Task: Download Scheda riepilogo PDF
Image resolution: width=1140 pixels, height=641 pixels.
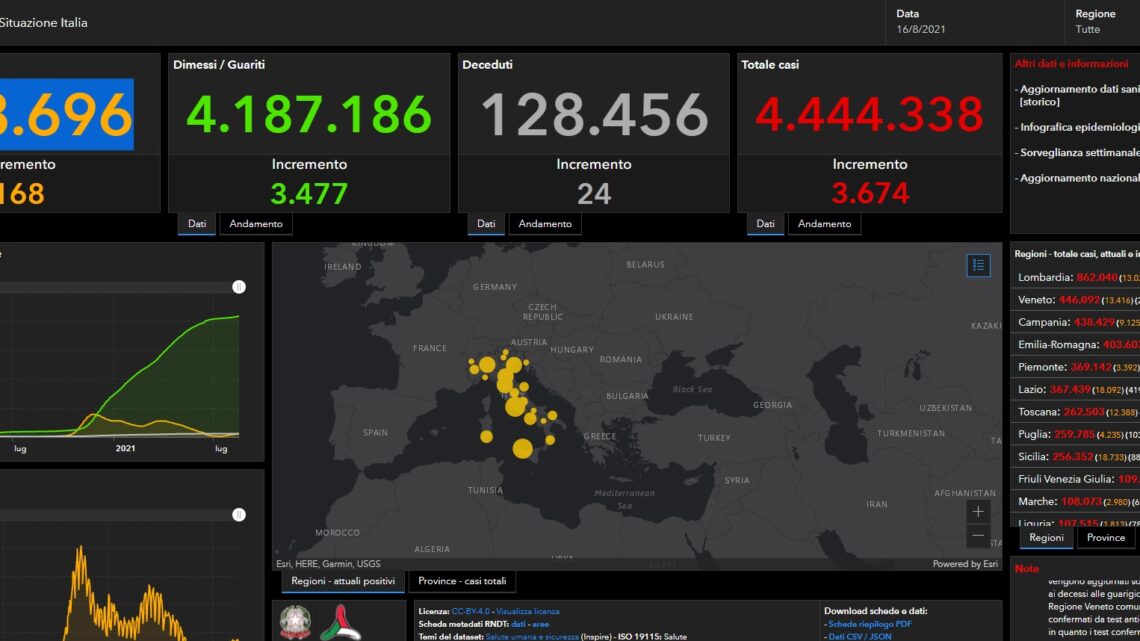Action: tap(870, 624)
